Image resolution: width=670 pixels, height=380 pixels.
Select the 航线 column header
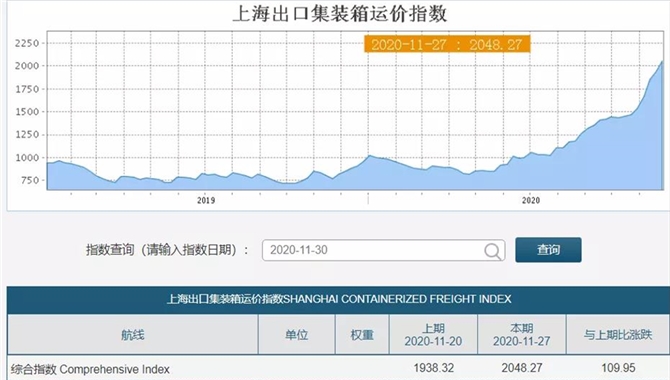[x=132, y=335]
